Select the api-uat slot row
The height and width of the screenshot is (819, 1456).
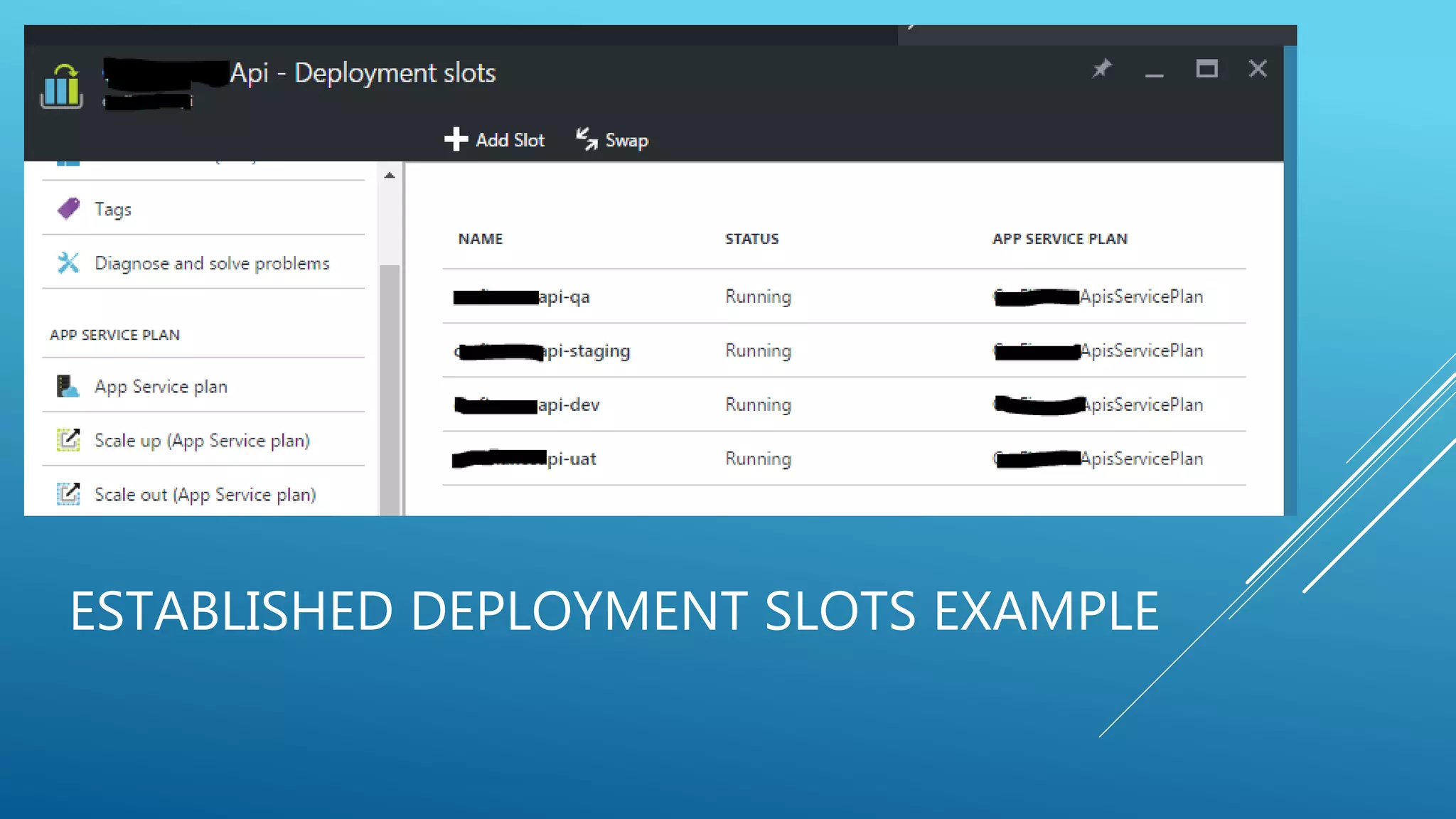(844, 459)
